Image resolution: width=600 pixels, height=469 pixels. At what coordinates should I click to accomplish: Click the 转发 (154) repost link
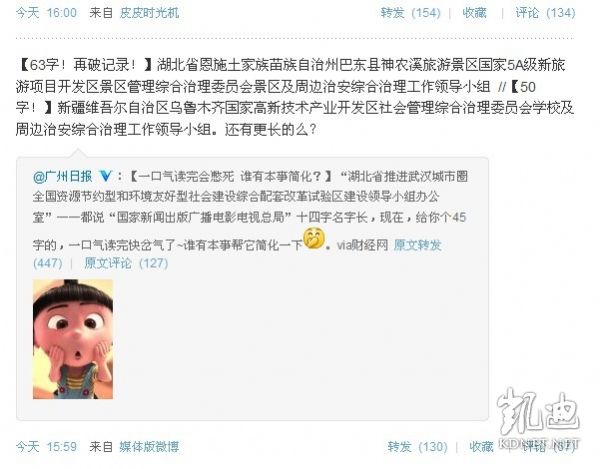point(411,13)
